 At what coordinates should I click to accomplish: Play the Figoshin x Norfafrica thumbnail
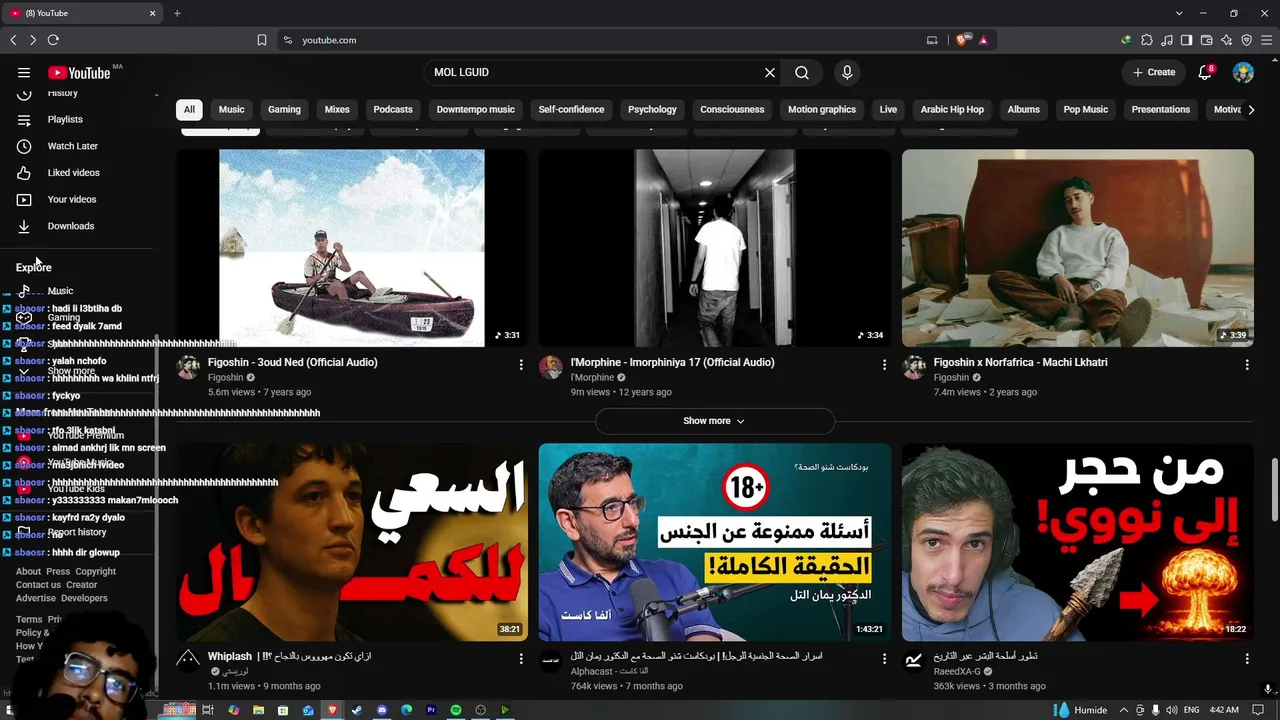click(1078, 248)
